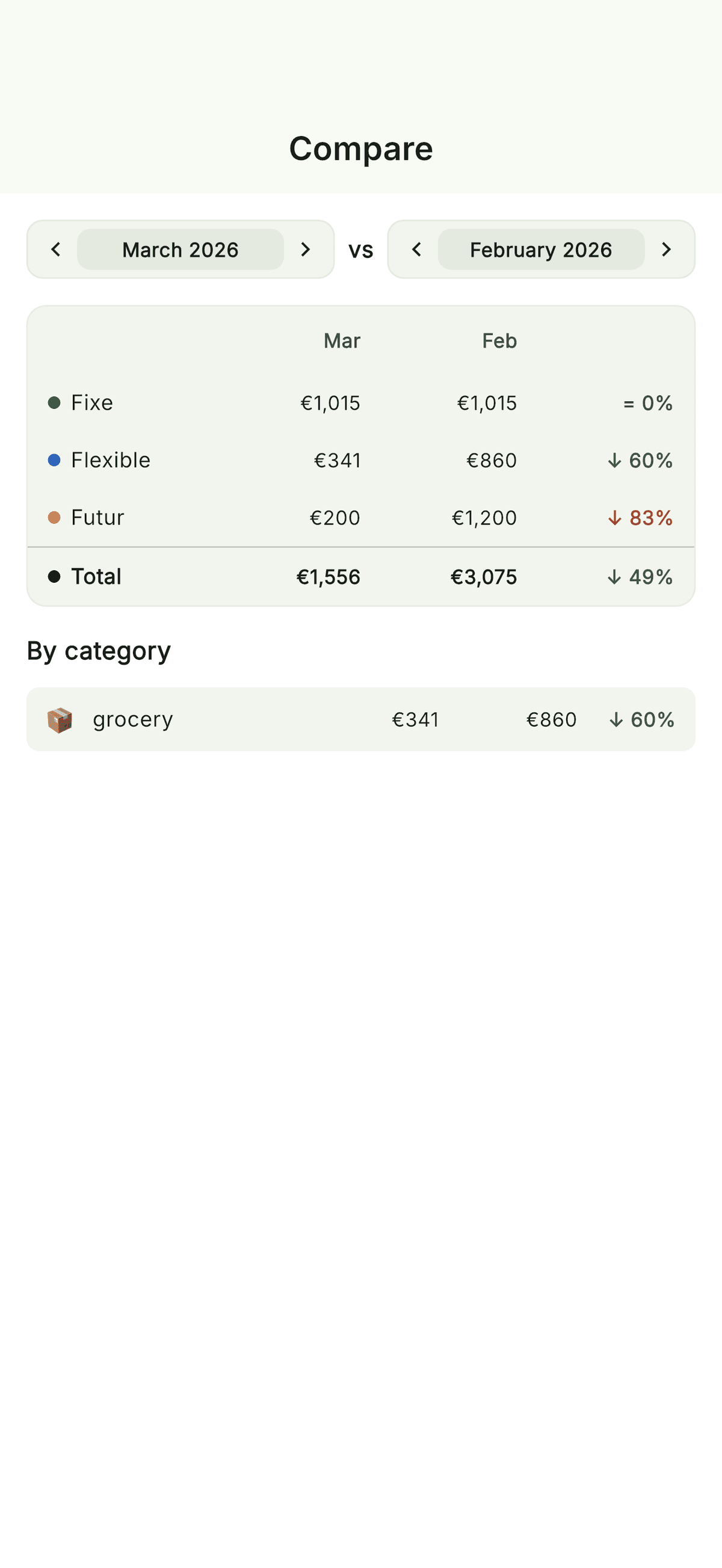Advance to next month after March 2026
Viewport: 722px width, 1568px height.
click(x=306, y=250)
